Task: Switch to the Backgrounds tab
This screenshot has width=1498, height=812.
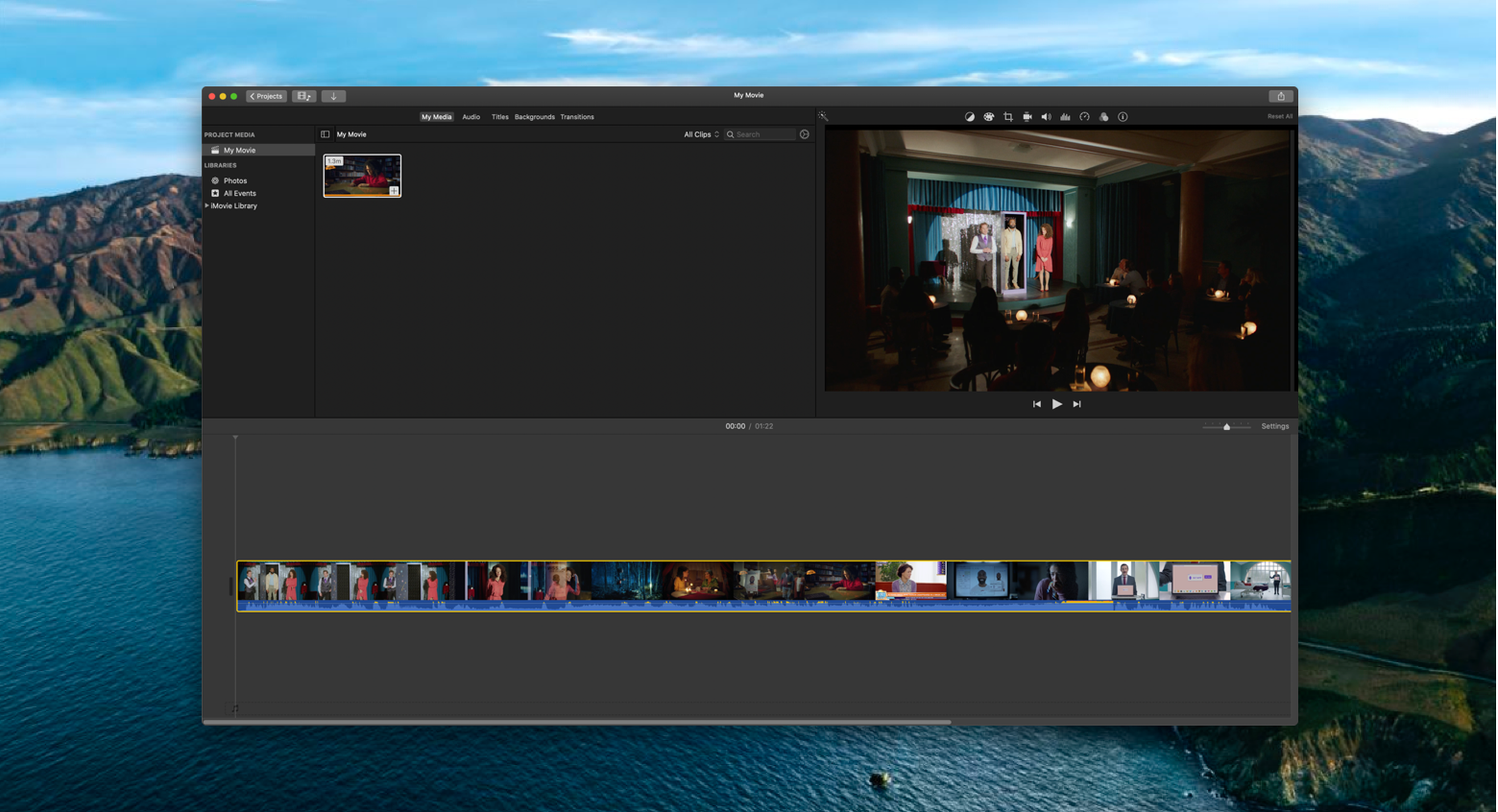Action: [x=535, y=117]
